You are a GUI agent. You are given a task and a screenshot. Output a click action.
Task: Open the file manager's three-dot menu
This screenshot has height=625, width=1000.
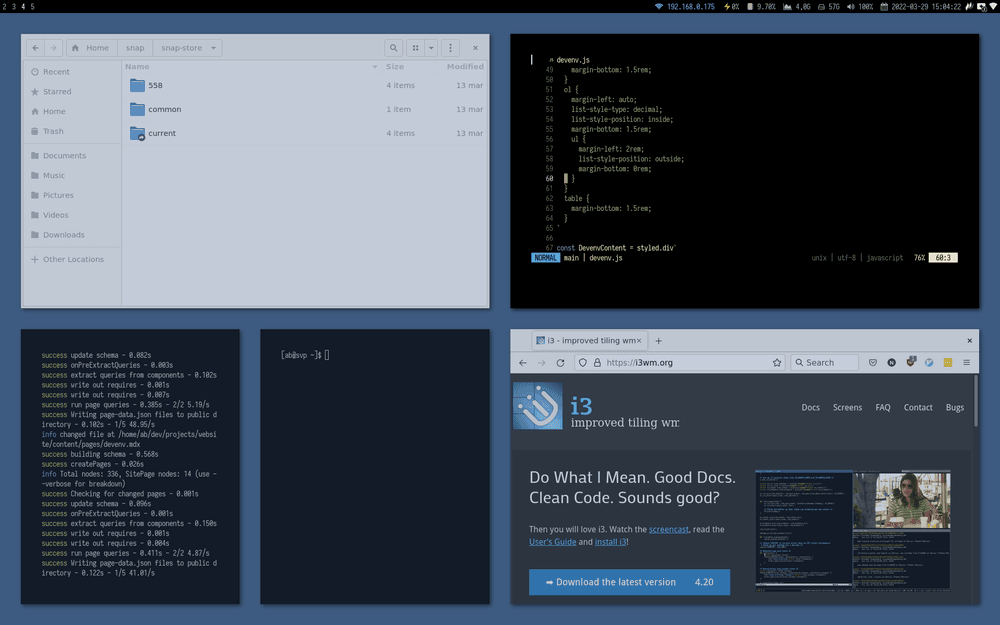[450, 48]
